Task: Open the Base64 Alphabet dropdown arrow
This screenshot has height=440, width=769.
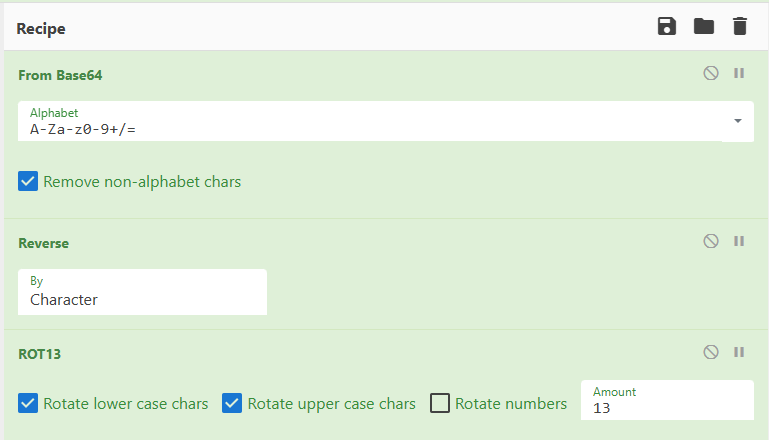Action: click(737, 121)
